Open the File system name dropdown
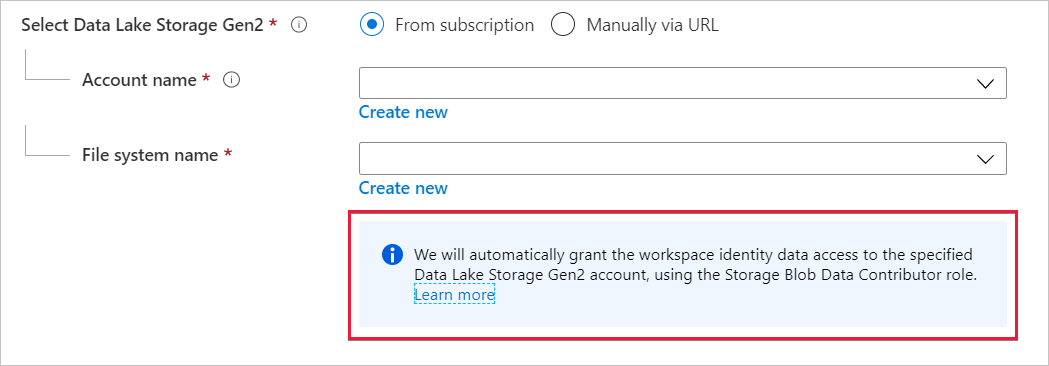 [x=682, y=159]
